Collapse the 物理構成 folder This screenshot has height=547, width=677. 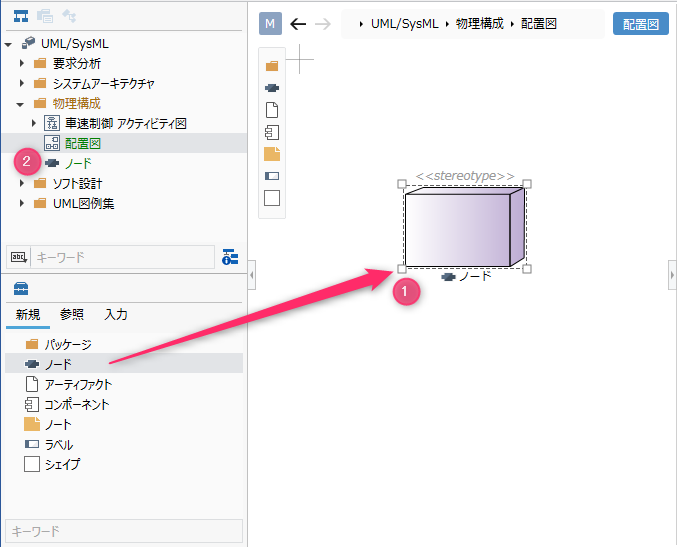[x=20, y=104]
